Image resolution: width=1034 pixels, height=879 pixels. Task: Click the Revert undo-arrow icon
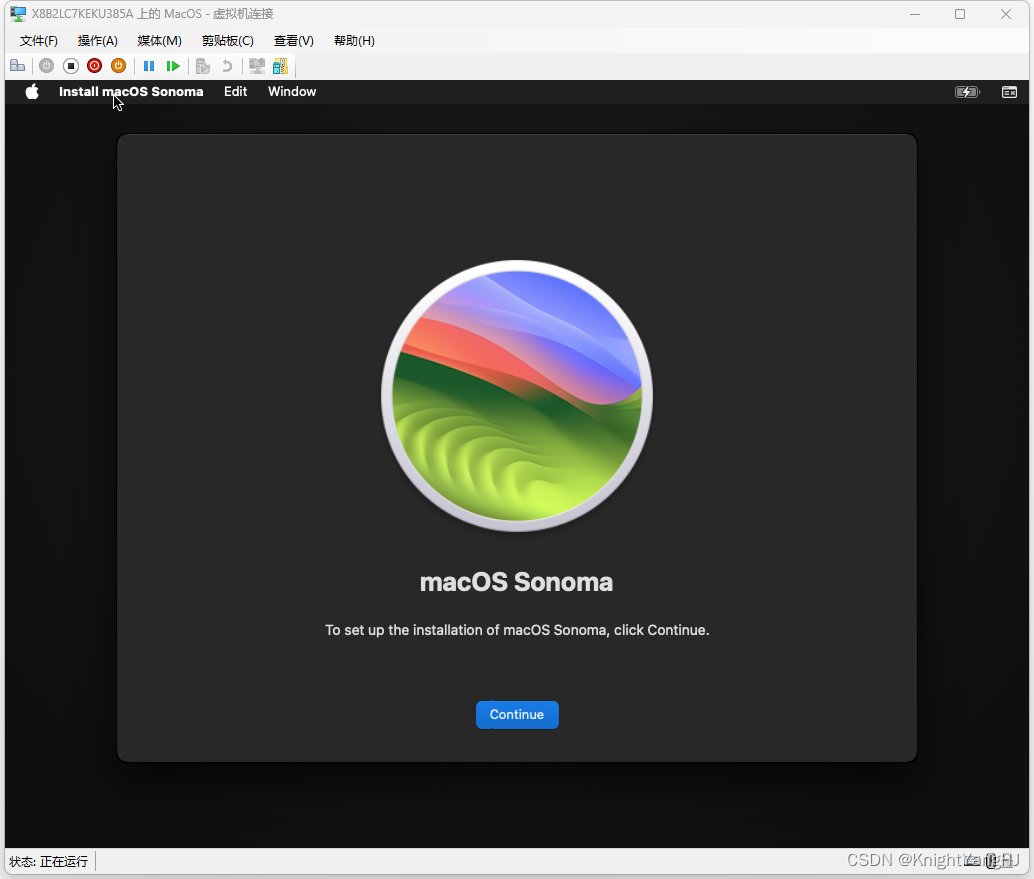[227, 66]
